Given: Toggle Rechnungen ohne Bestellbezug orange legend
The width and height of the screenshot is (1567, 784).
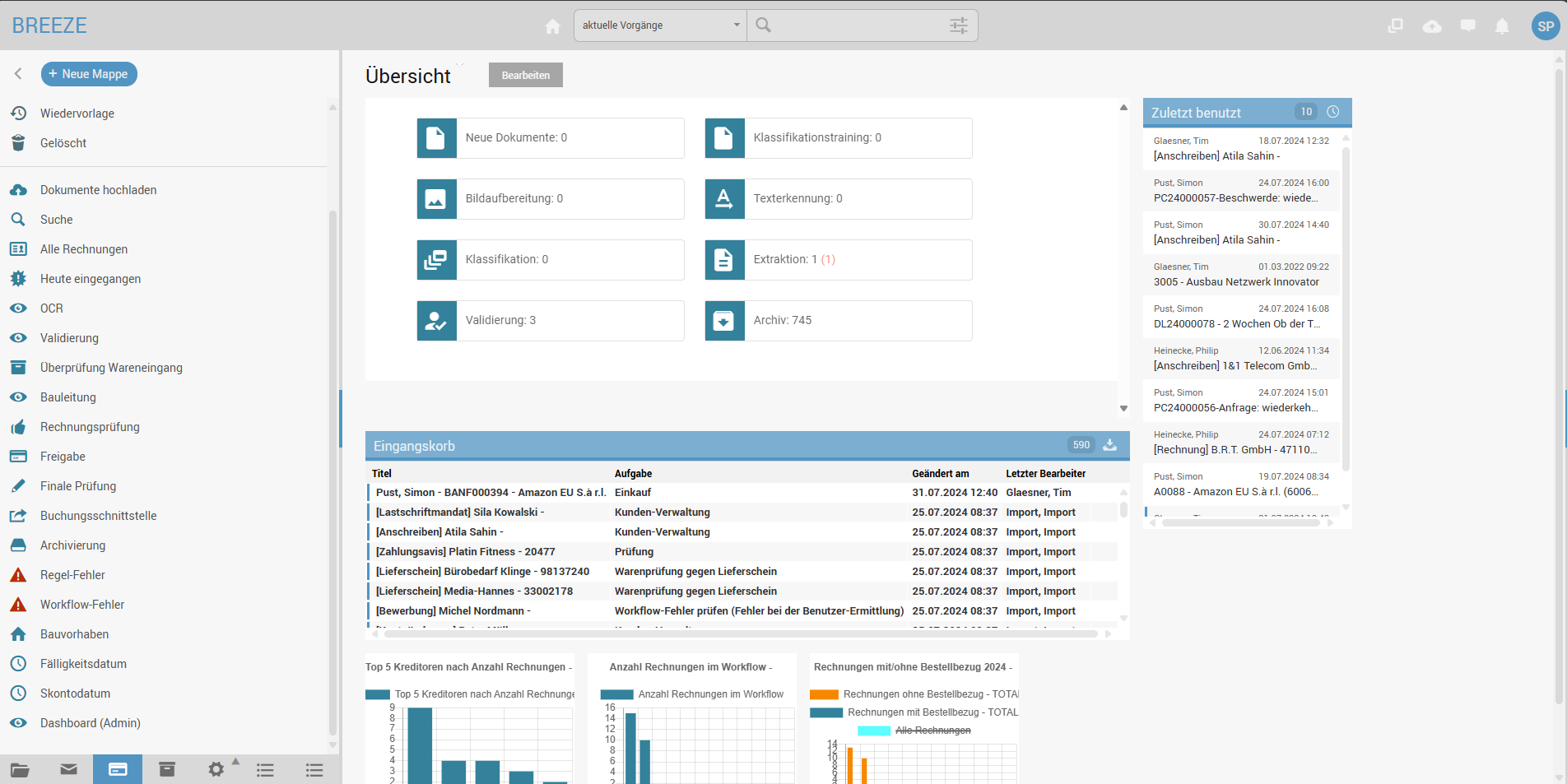Looking at the screenshot, I should click(x=914, y=694).
